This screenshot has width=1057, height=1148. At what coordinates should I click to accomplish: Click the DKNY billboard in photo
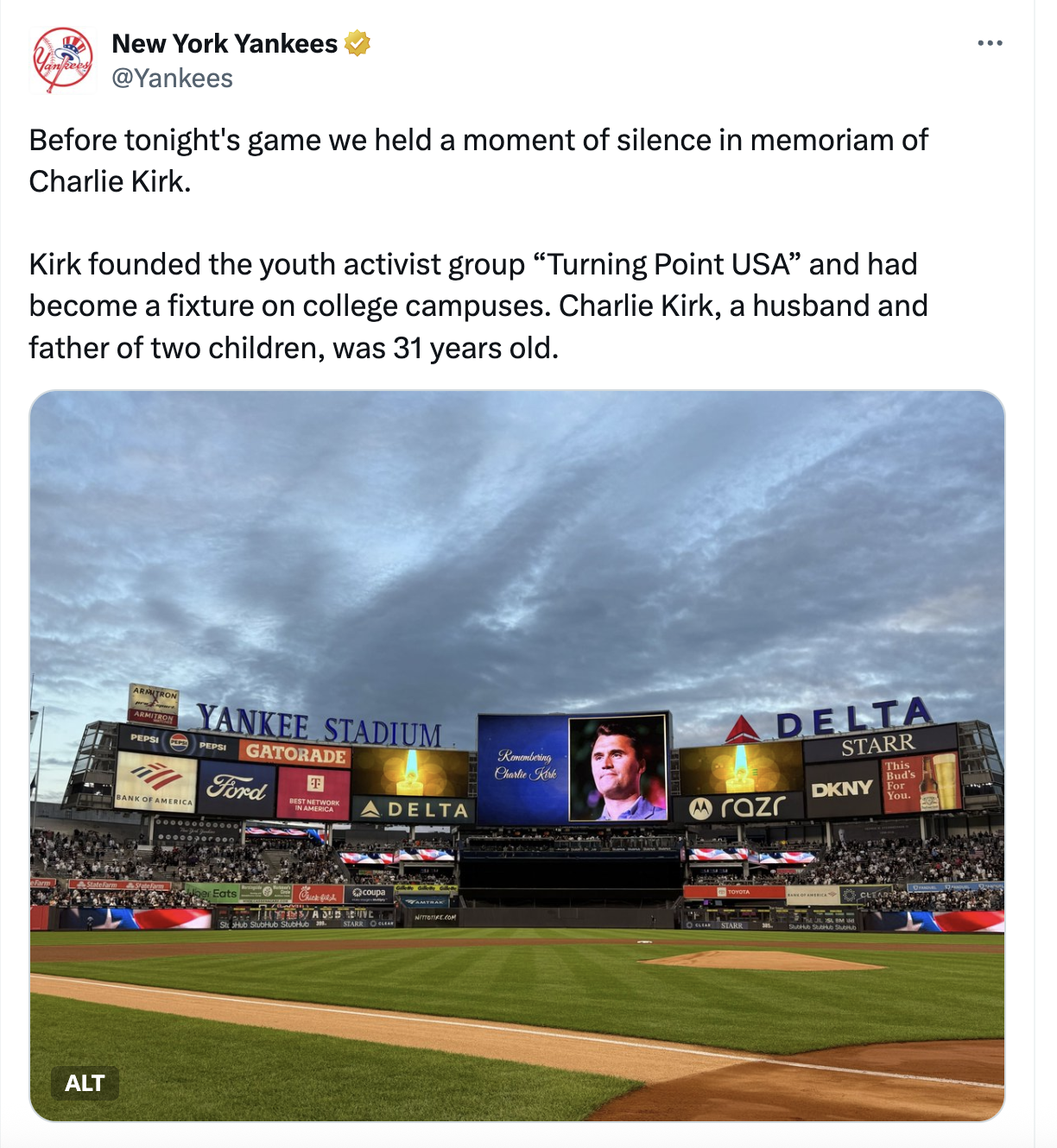point(840,788)
